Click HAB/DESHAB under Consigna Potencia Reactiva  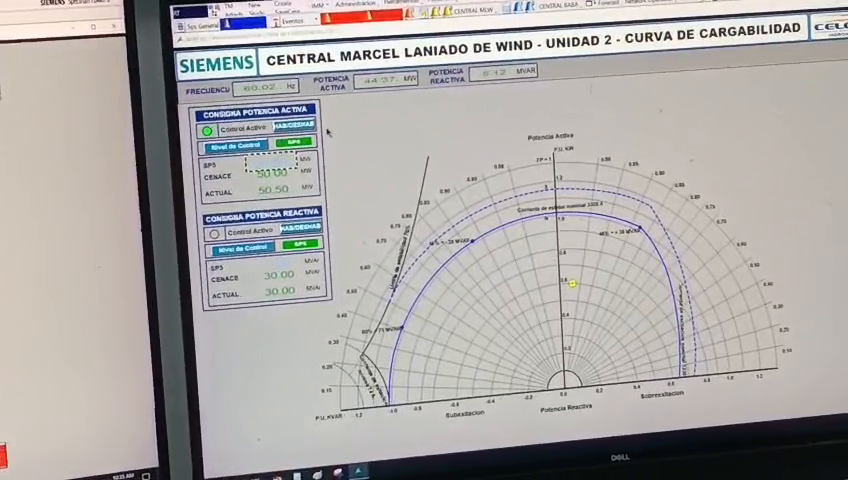point(301,228)
